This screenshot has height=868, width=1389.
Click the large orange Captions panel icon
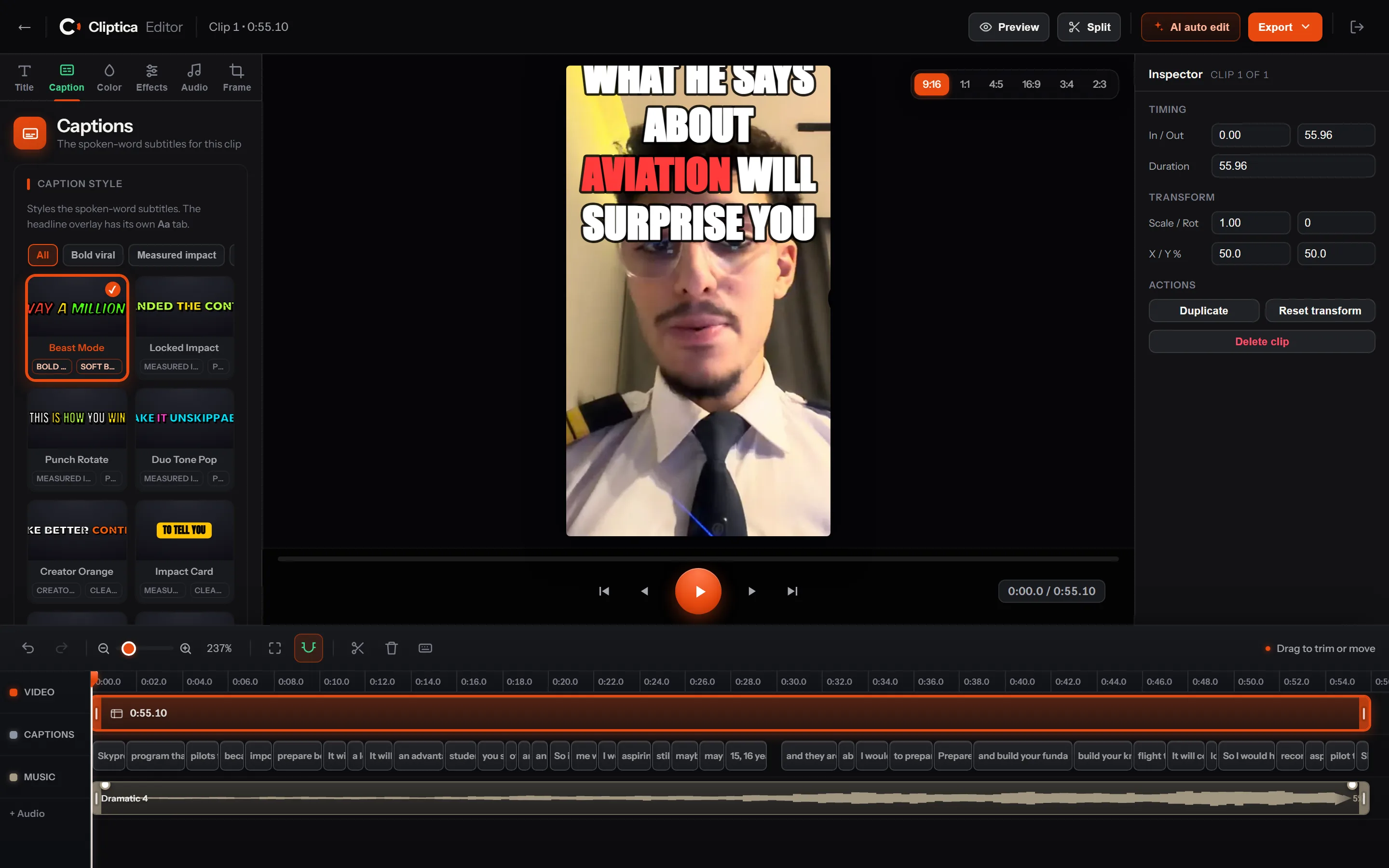point(30,133)
